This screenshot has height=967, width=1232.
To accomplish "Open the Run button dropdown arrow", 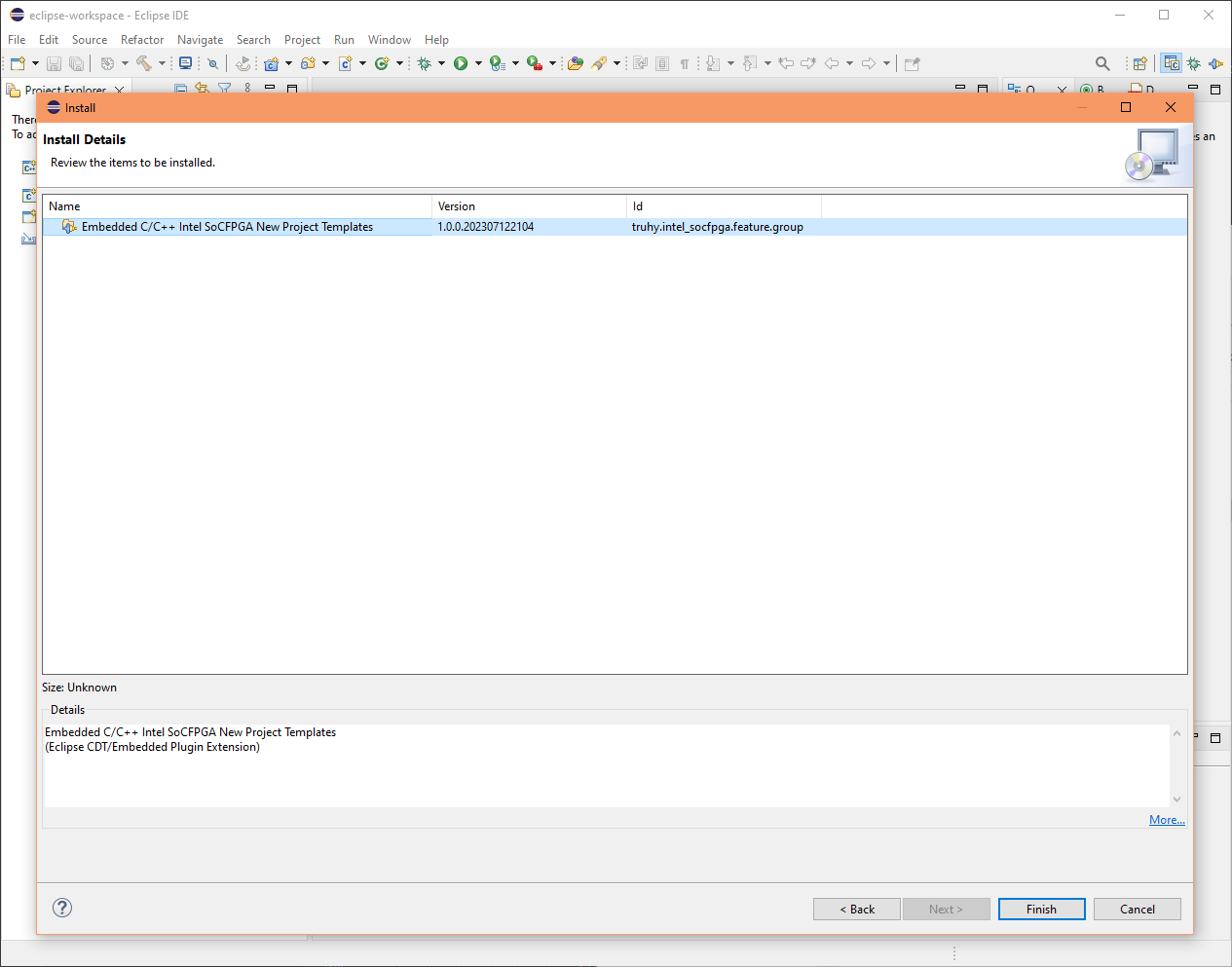I will point(477,63).
